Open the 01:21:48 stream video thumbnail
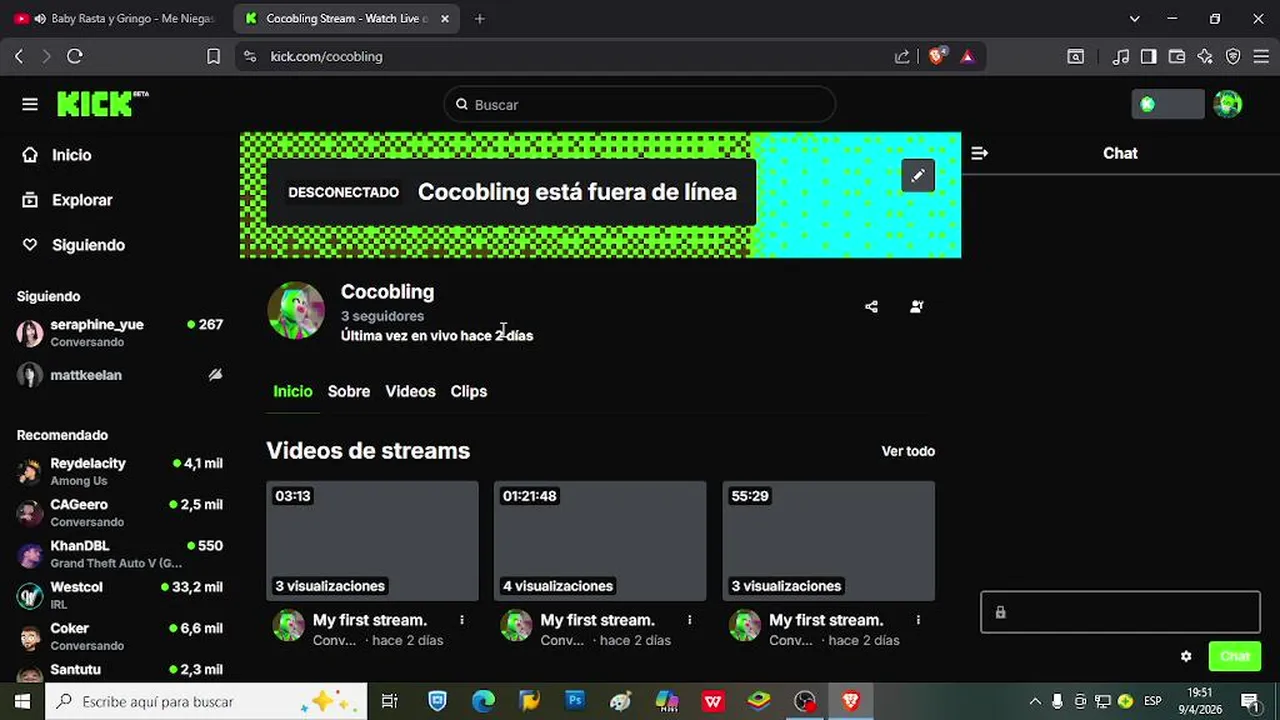Image resolution: width=1280 pixels, height=720 pixels. tap(600, 541)
